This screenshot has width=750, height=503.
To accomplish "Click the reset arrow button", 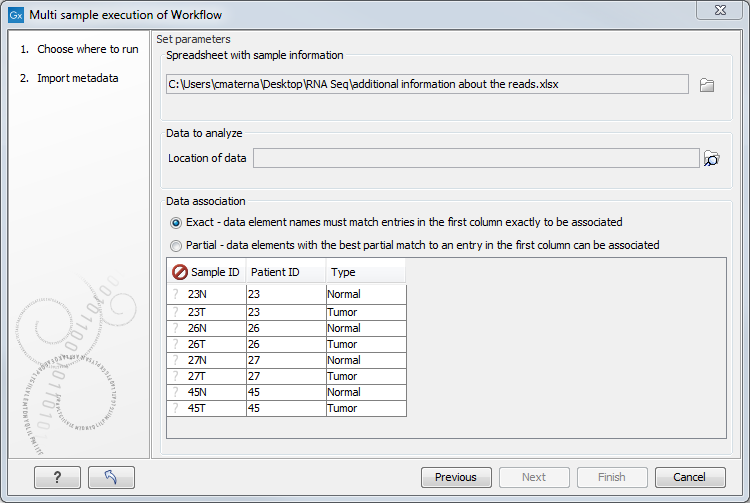I will click(111, 477).
